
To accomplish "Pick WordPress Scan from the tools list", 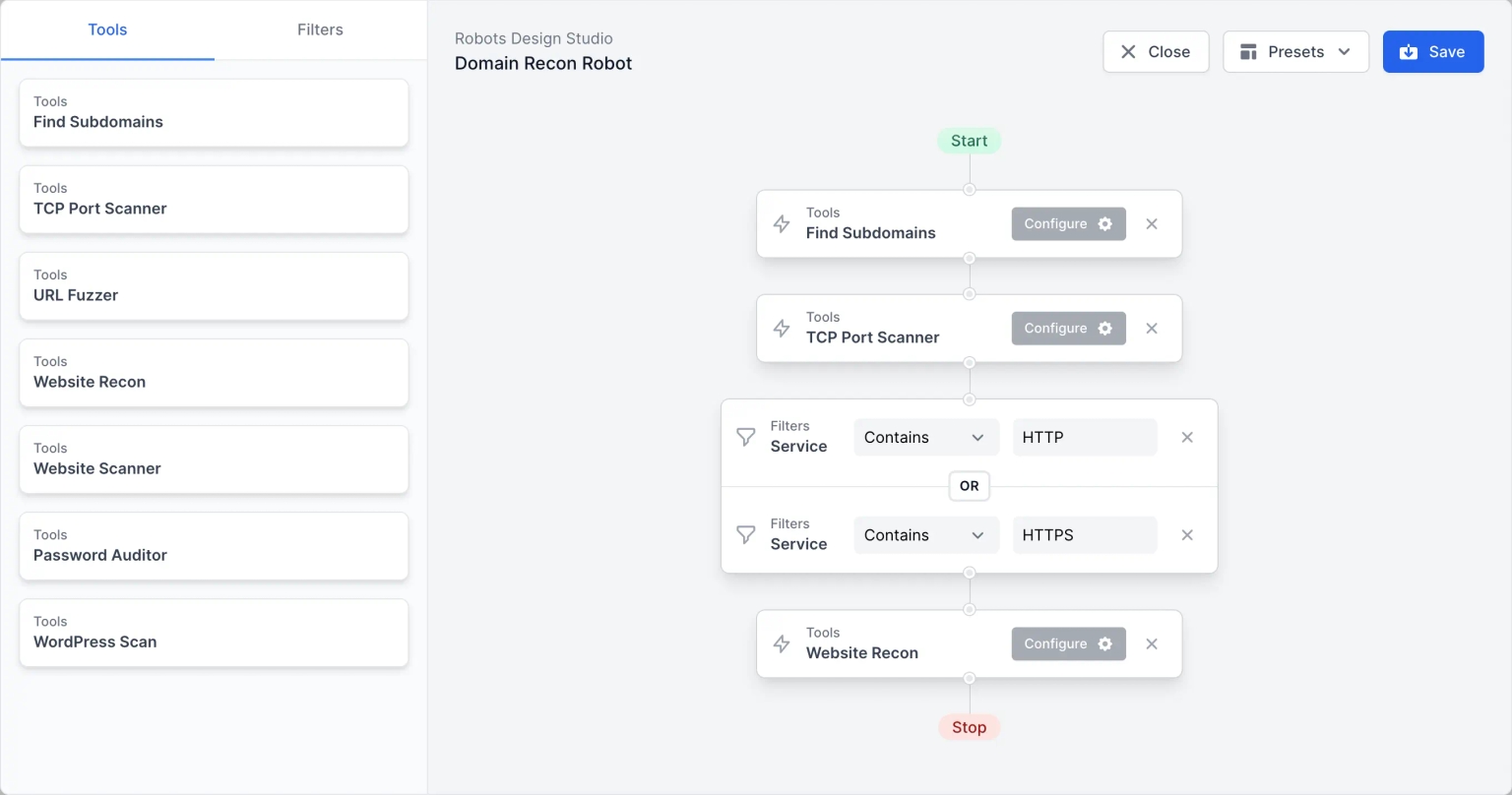I will click(x=214, y=633).
